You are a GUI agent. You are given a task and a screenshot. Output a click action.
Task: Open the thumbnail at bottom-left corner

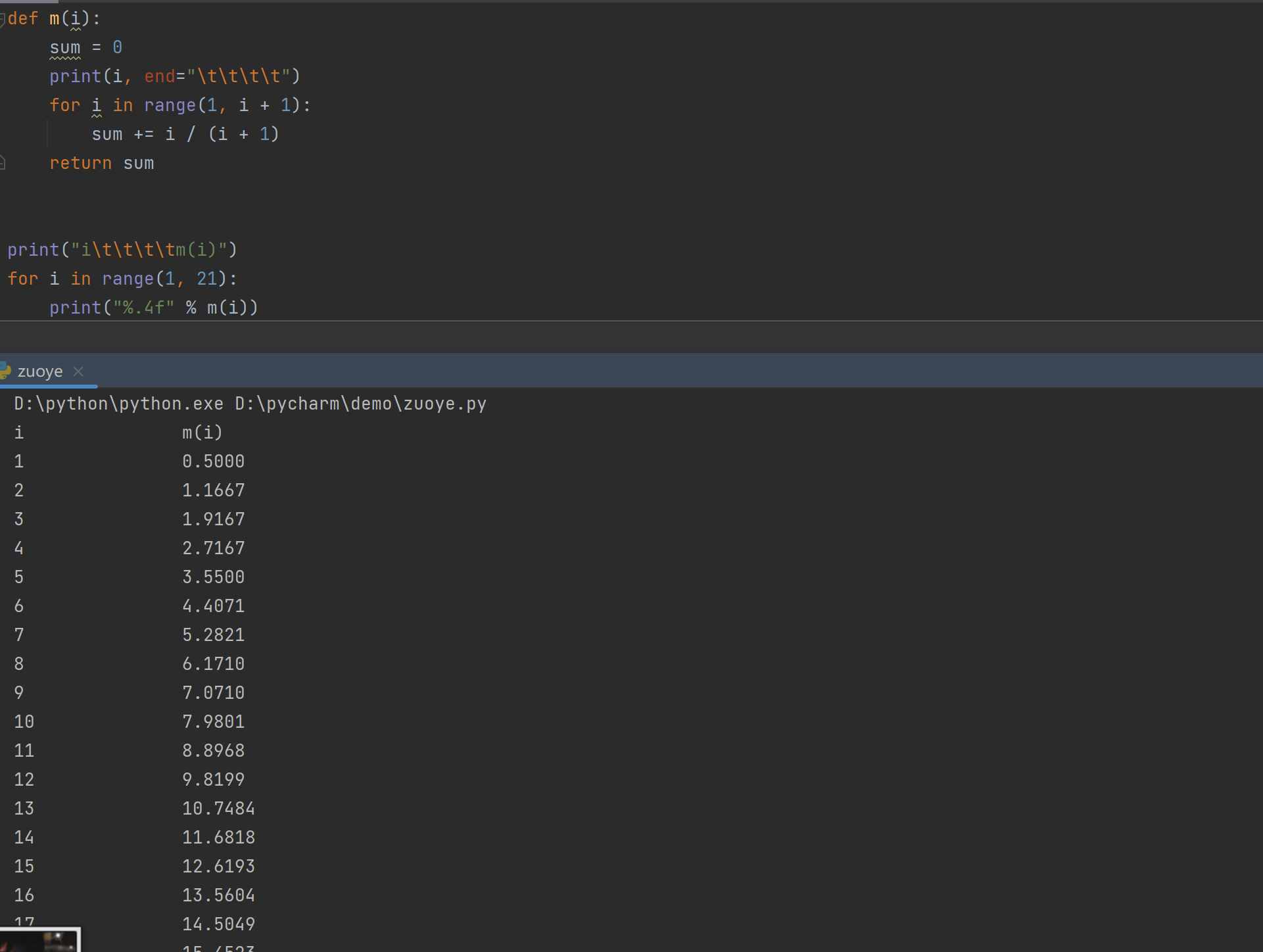click(39, 940)
